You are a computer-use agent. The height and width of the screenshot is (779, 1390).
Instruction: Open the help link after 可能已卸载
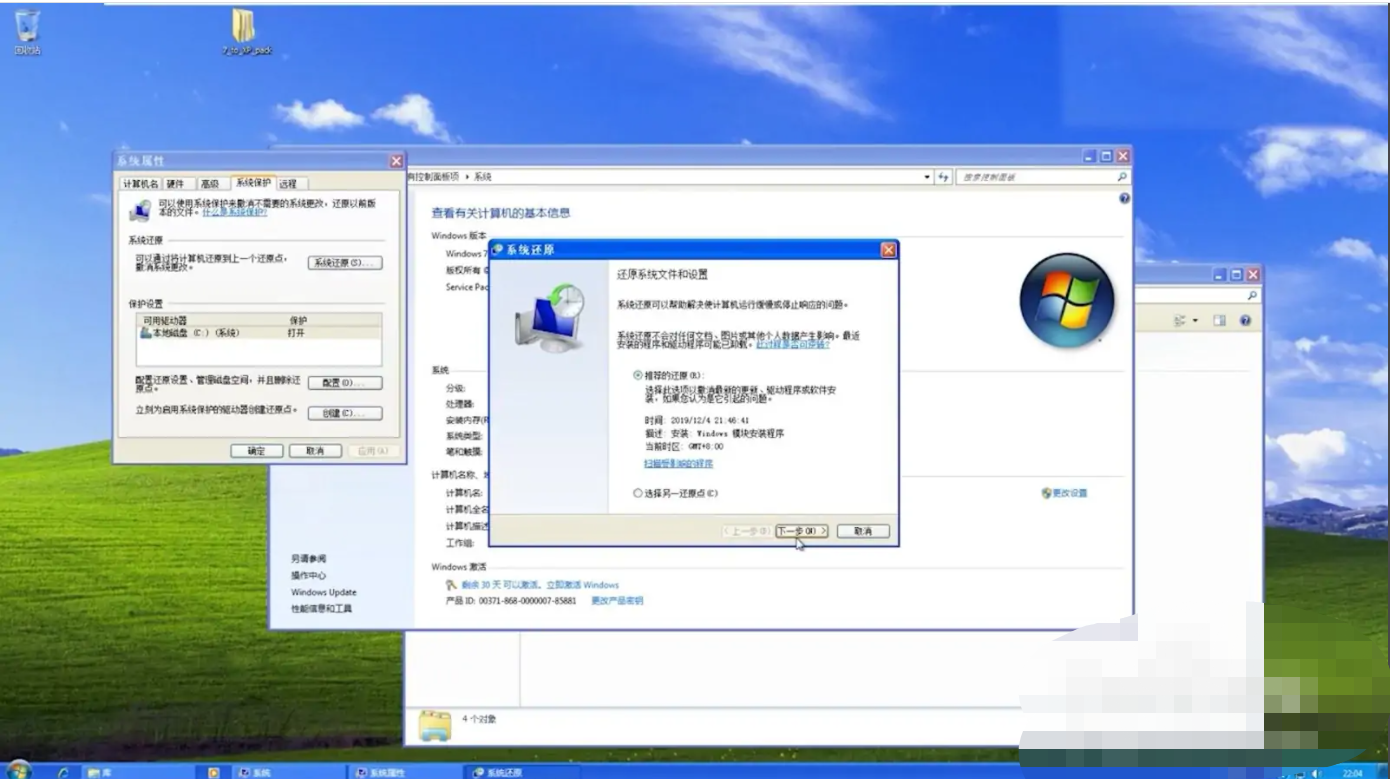point(793,344)
